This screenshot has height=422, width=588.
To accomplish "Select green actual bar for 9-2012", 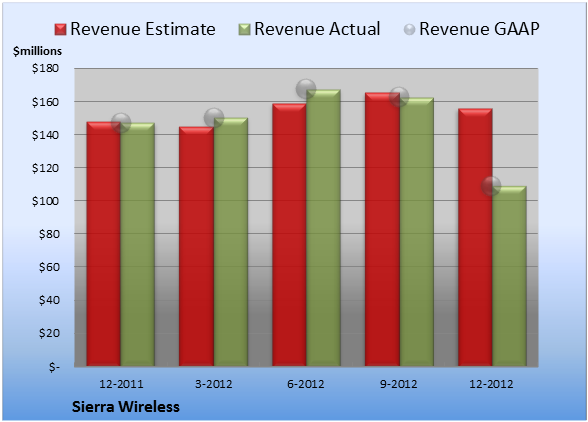I will (417, 232).
